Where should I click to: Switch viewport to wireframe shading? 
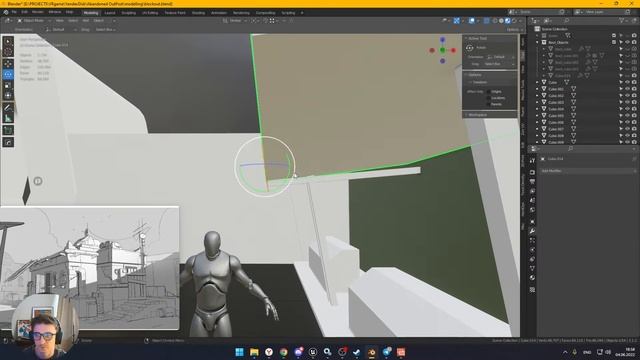click(x=495, y=20)
